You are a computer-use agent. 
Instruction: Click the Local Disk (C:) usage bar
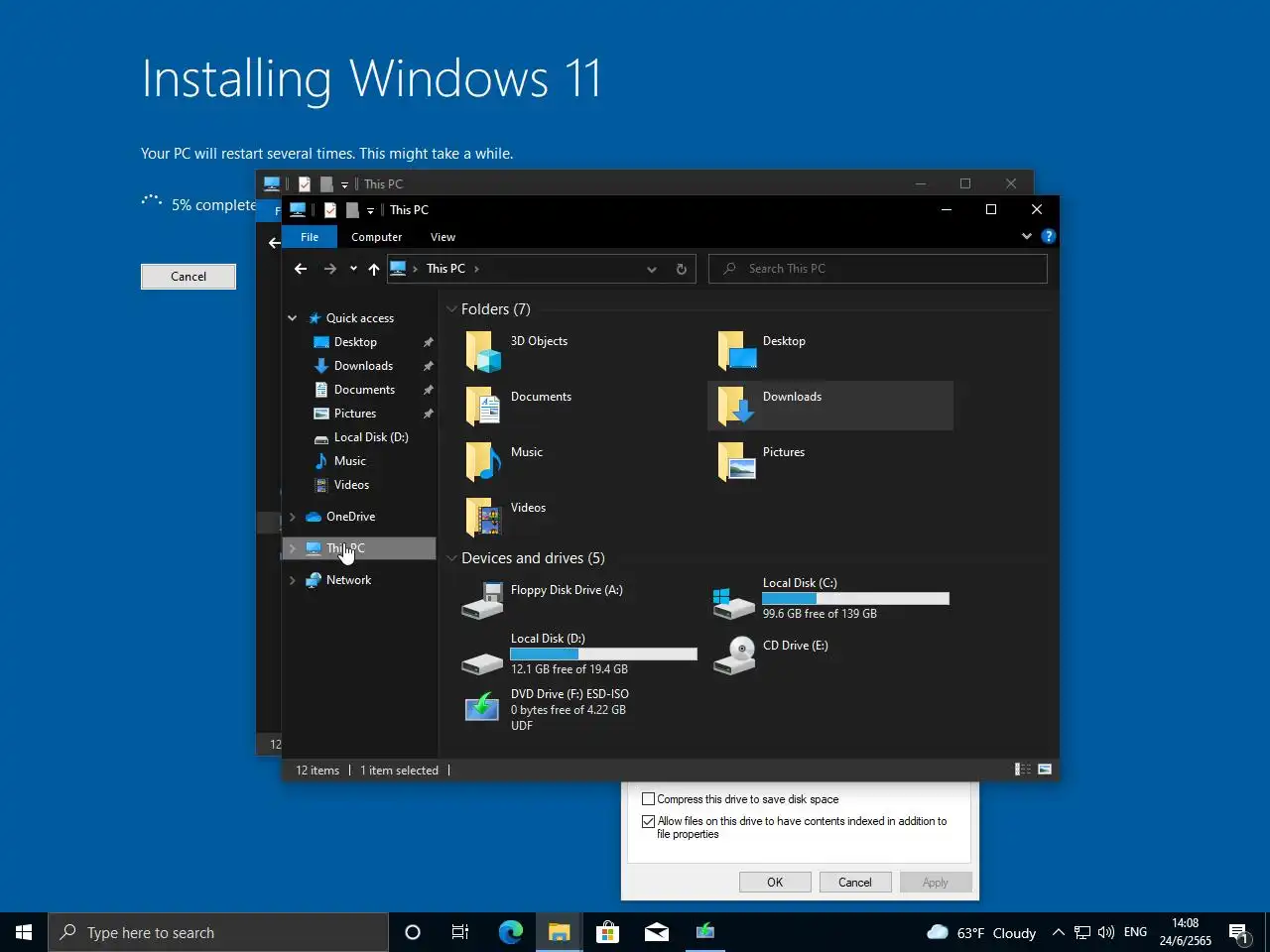[855, 598]
